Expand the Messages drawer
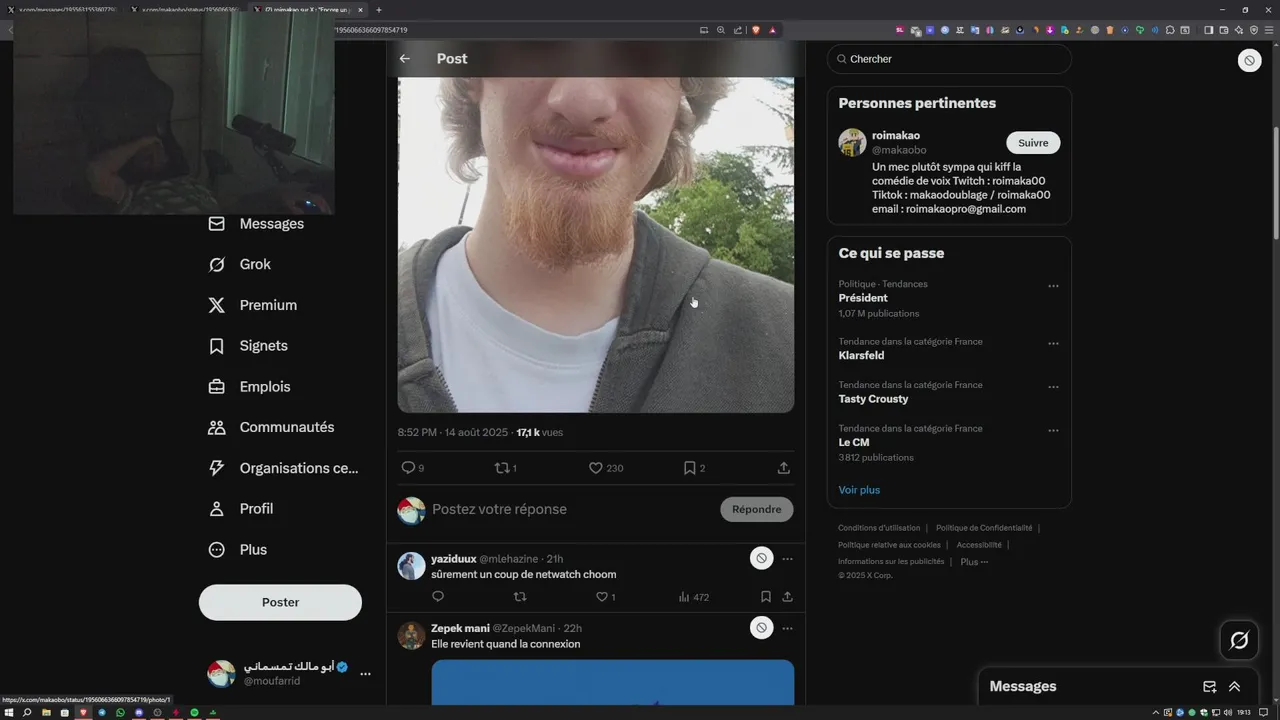This screenshot has width=1280, height=720. coord(1234,687)
